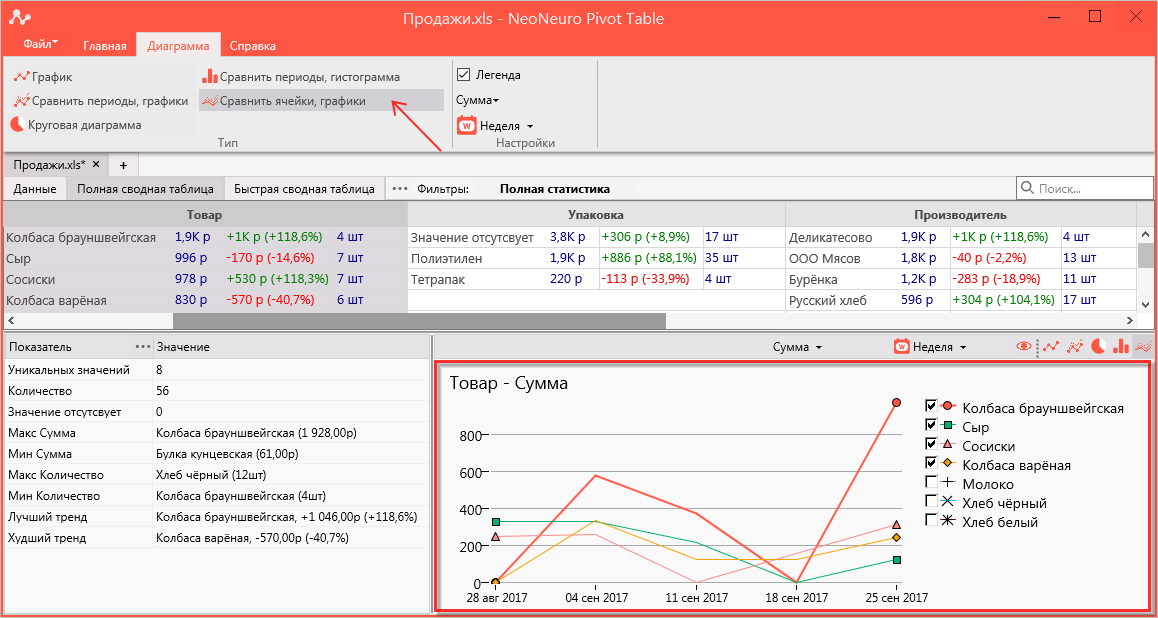The image size is (1158, 618).
Task: Uncheck Колбаса брауншвейгская in chart legend
Action: tap(931, 405)
